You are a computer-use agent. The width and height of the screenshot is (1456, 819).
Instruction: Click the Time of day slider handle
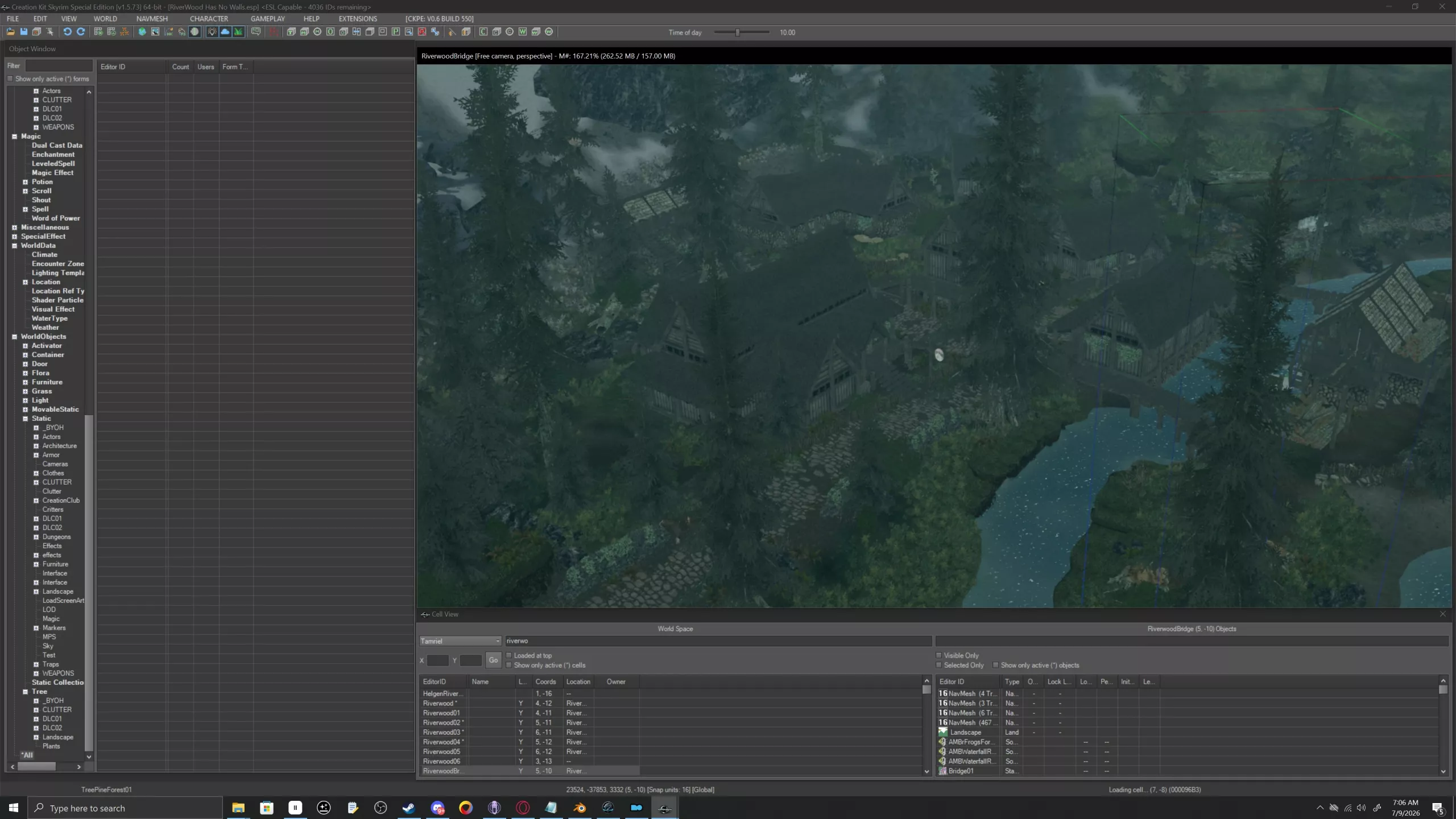point(738,32)
